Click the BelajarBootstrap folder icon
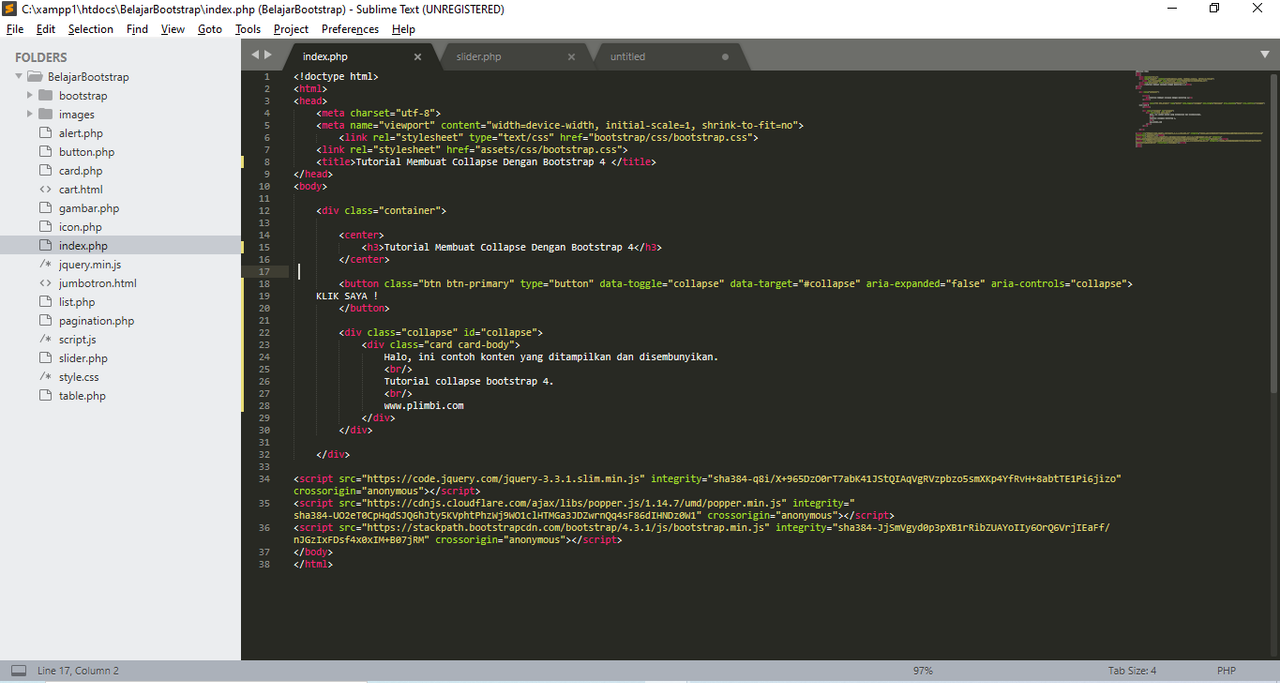The width and height of the screenshot is (1280, 683). pos(35,77)
